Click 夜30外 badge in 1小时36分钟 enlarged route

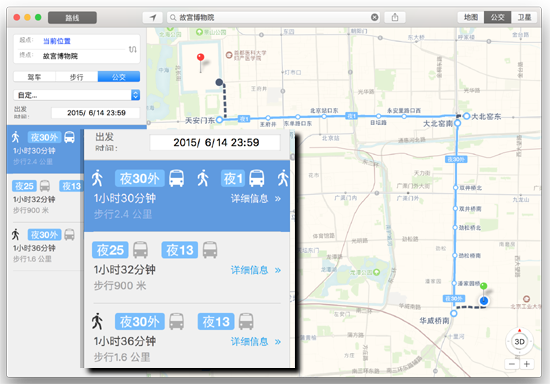[x=140, y=322]
